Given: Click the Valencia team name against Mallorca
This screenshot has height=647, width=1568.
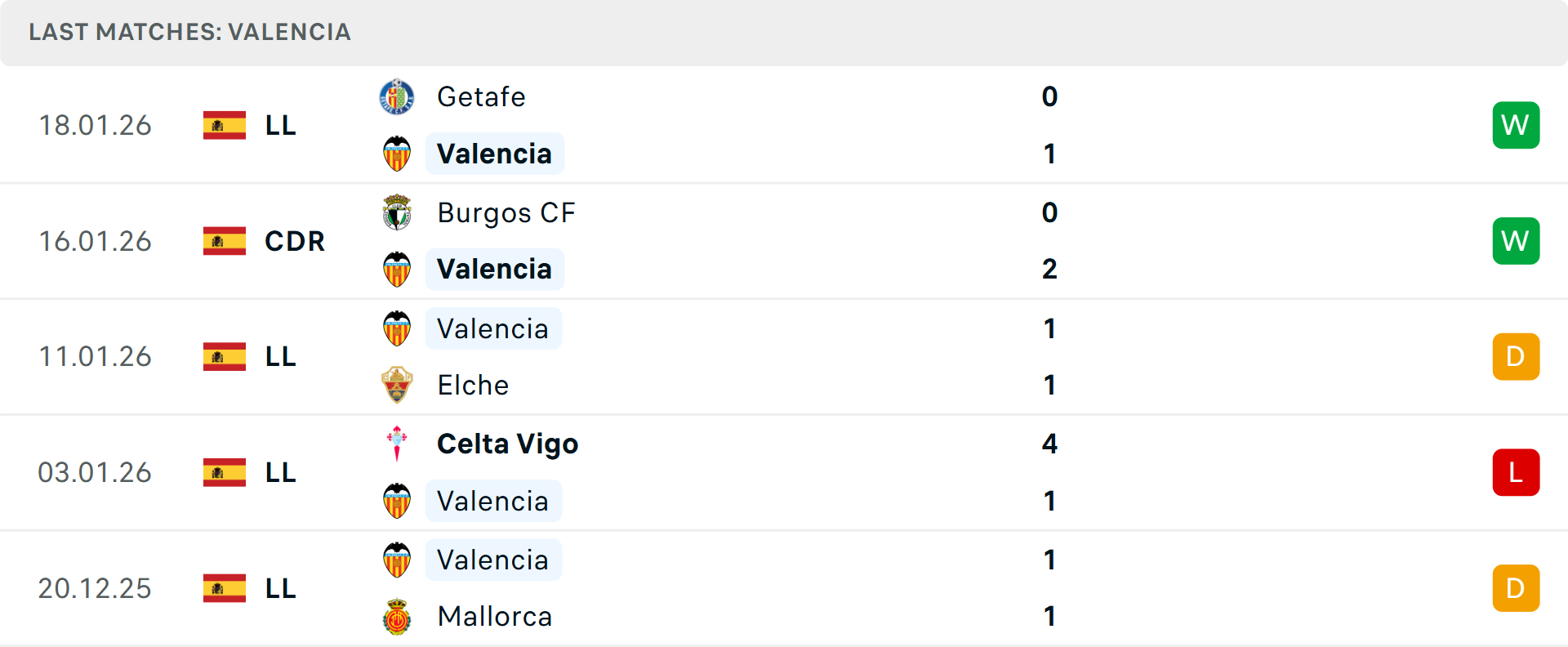Looking at the screenshot, I should [x=492, y=560].
